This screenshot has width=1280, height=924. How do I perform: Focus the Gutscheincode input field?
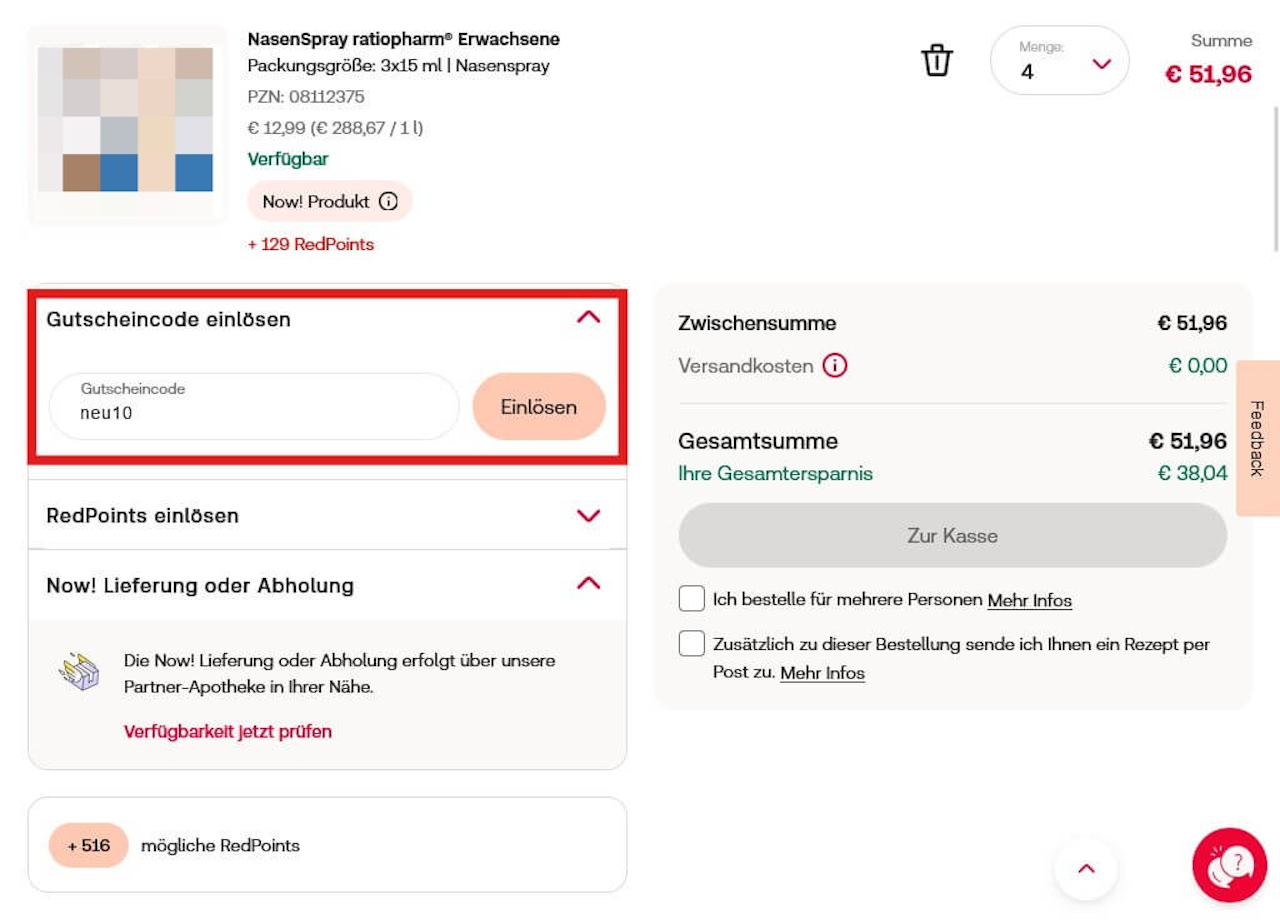[254, 407]
